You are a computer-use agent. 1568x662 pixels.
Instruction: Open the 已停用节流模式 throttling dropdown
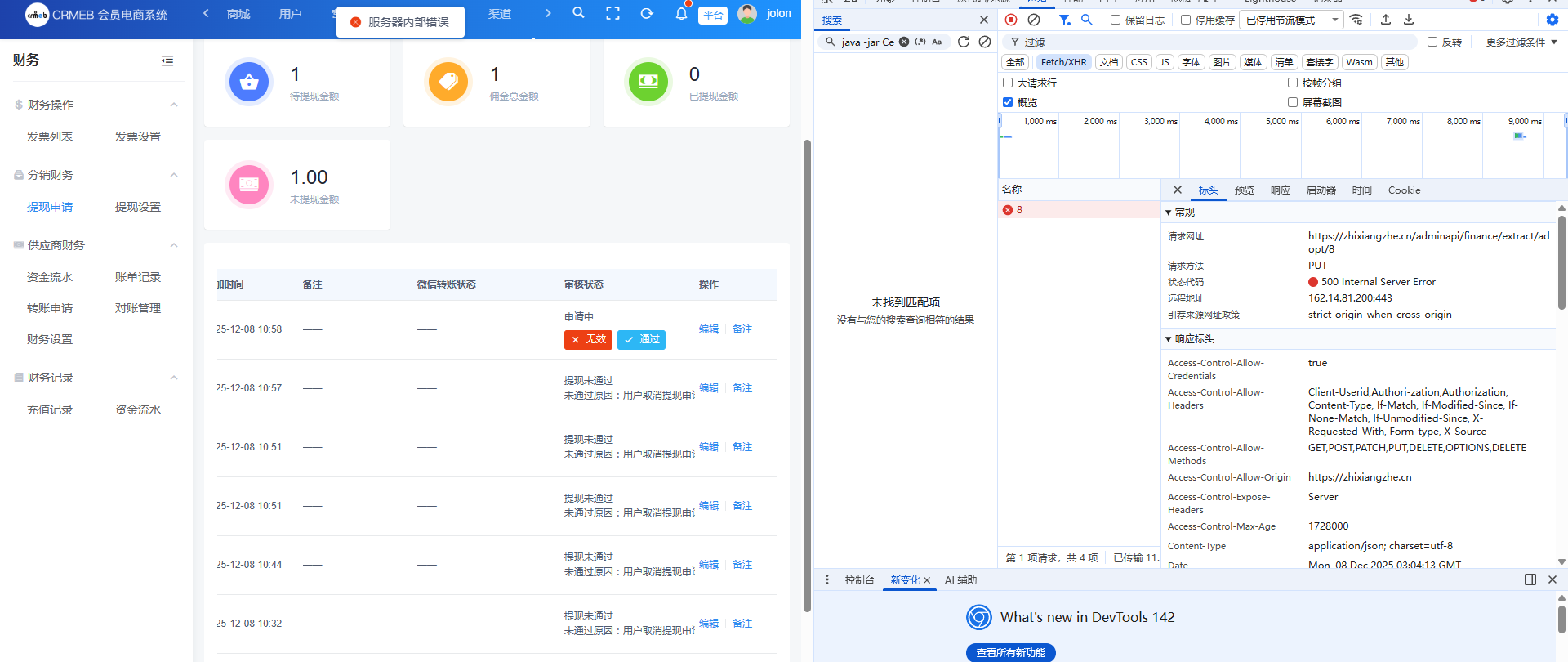point(1291,20)
